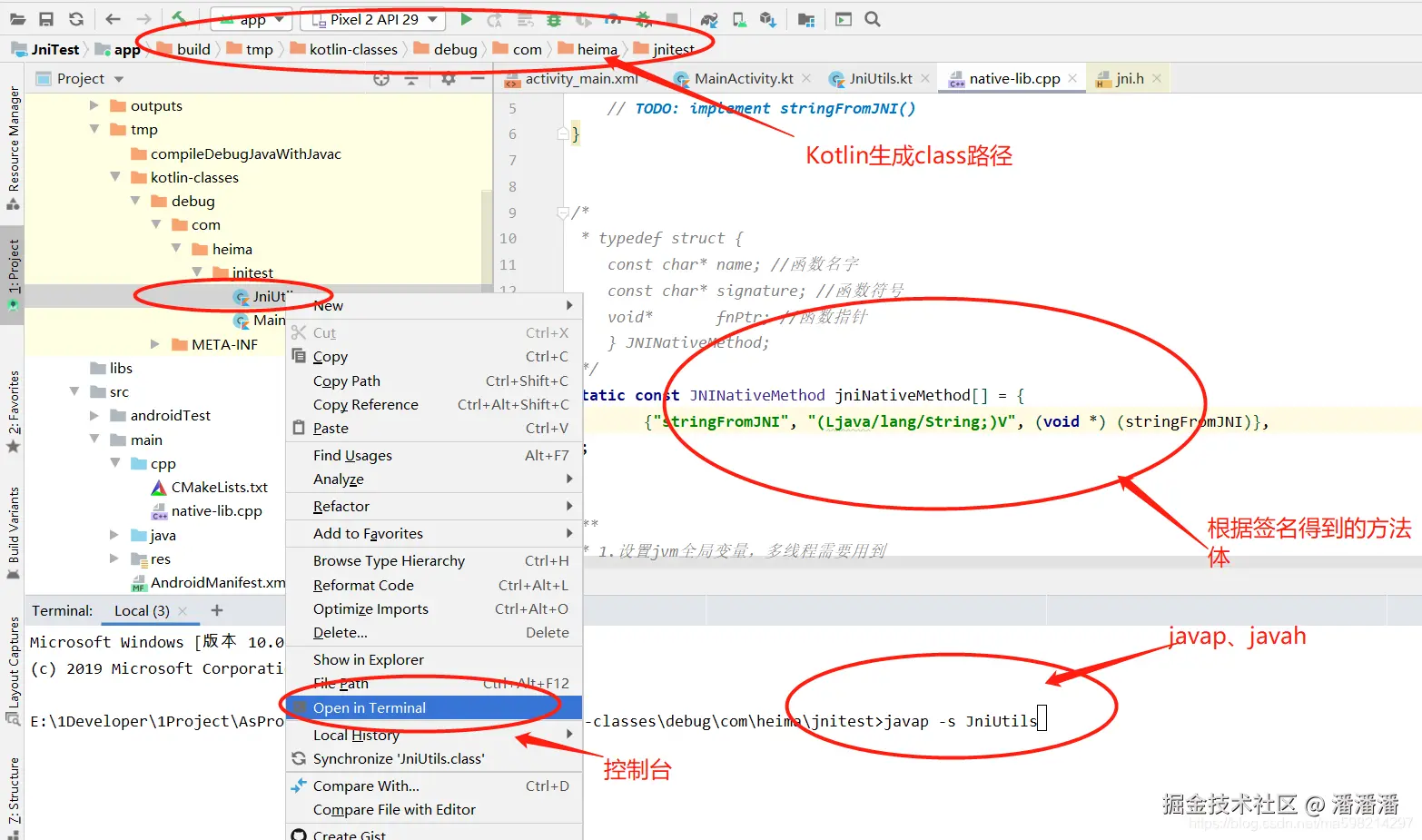Select native-lib.cpp in project tree

(207, 510)
